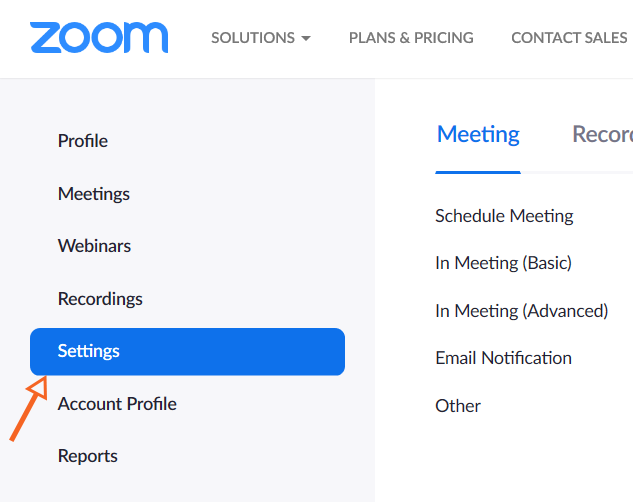Select the Other settings section

click(x=458, y=406)
